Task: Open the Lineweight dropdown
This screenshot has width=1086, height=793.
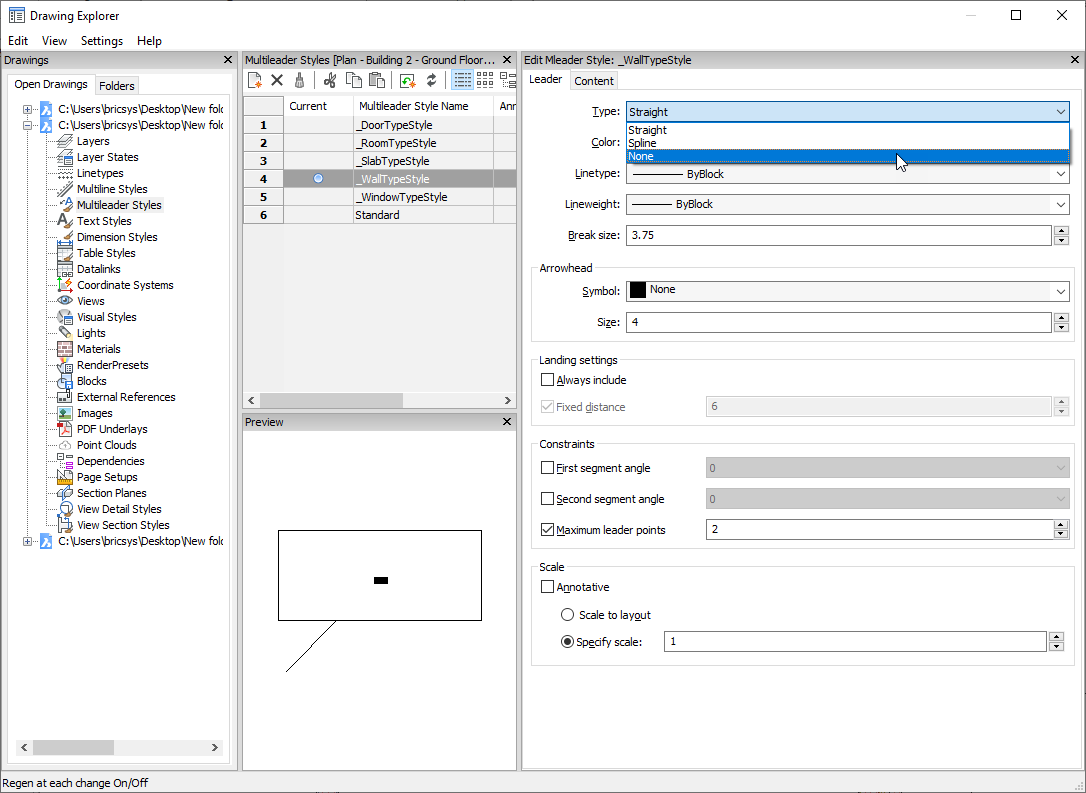Action: point(847,204)
